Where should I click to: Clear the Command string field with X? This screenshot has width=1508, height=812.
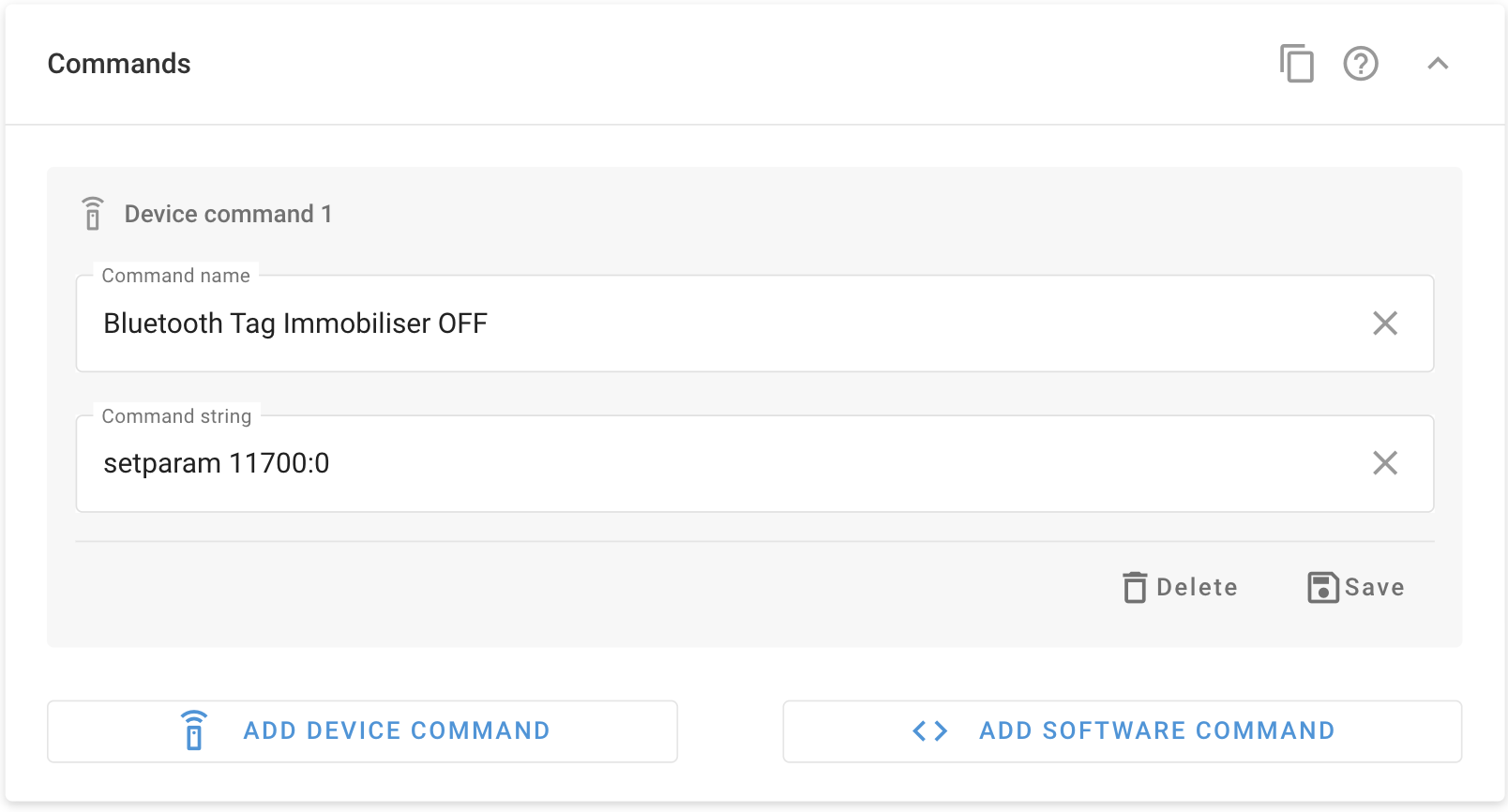click(1385, 463)
